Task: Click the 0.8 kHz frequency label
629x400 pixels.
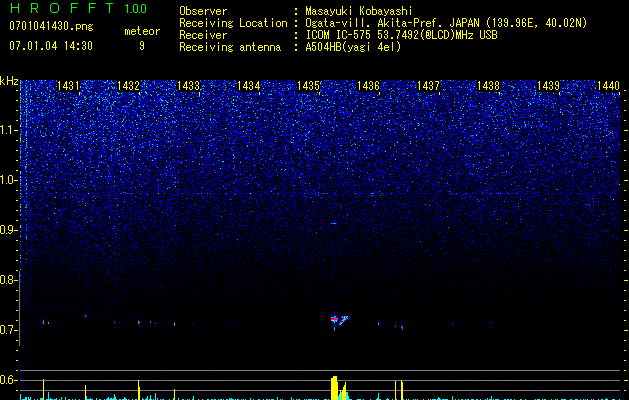Action: [8, 280]
